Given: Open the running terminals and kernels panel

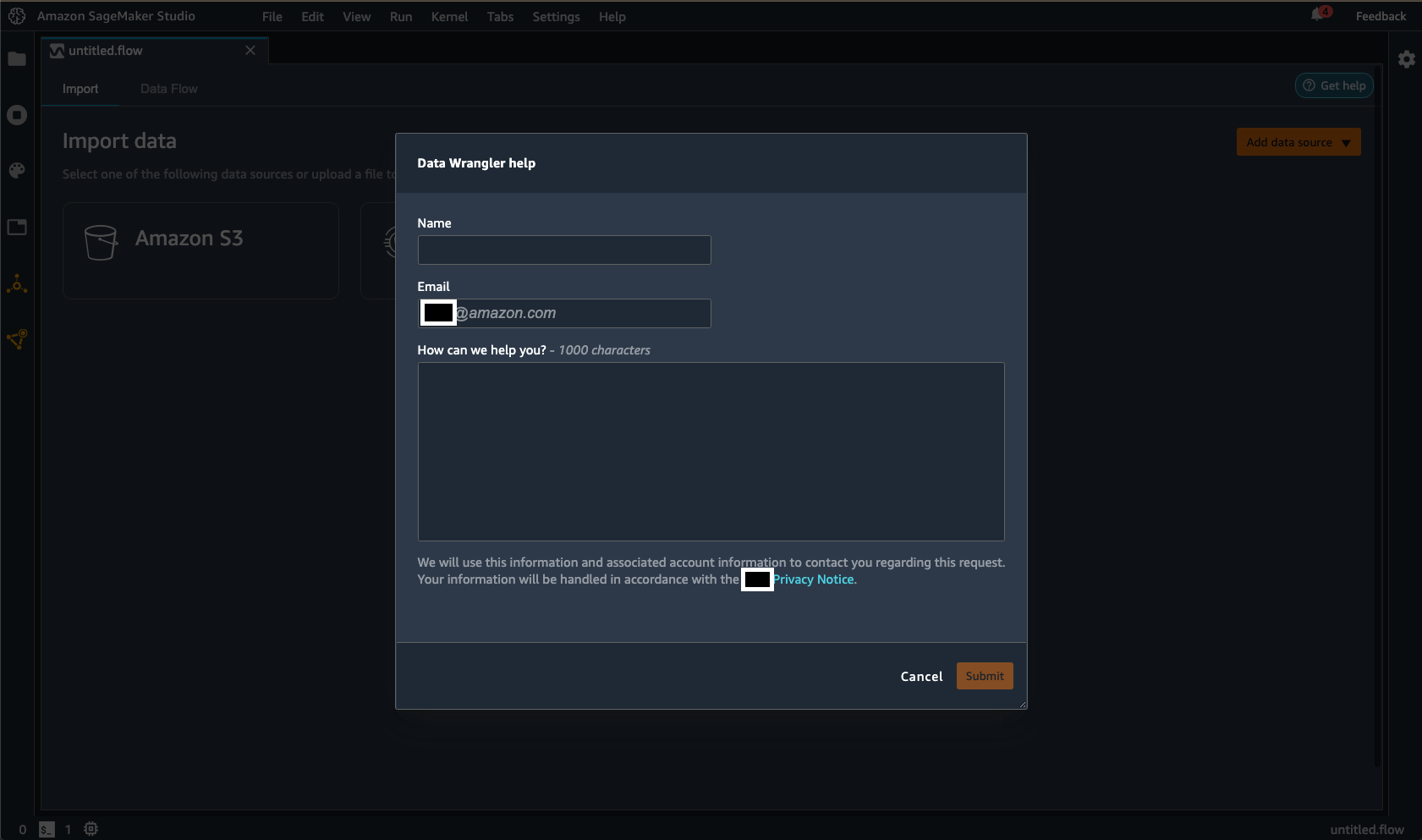Looking at the screenshot, I should tap(16, 115).
